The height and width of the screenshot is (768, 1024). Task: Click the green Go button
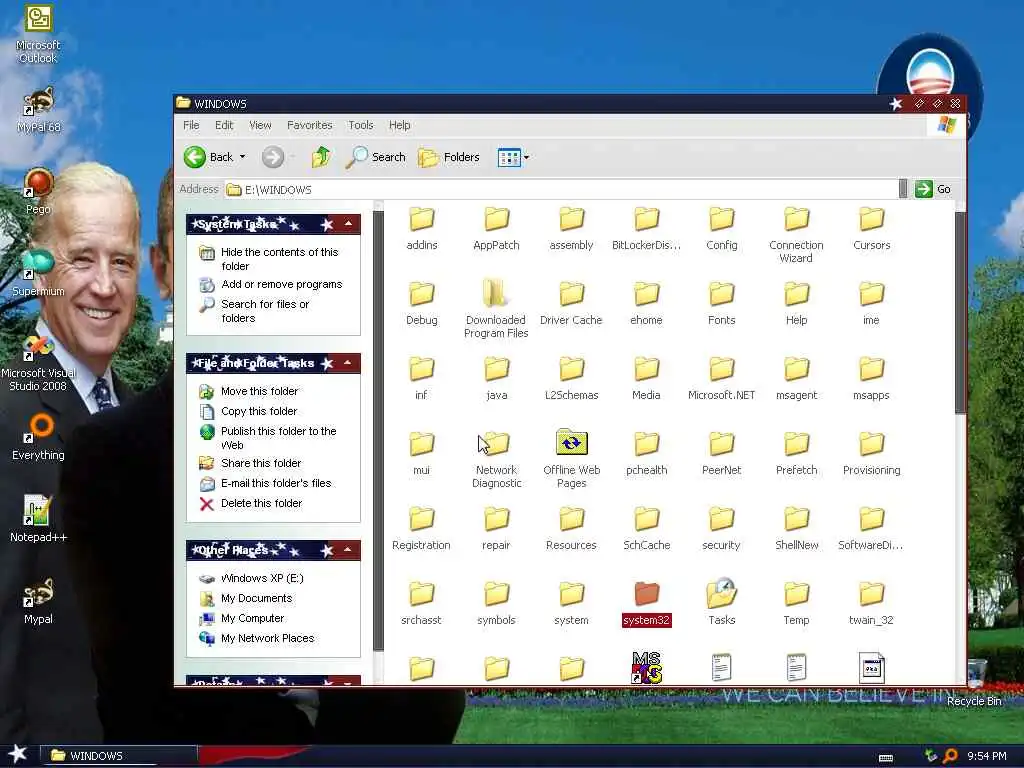coord(933,189)
